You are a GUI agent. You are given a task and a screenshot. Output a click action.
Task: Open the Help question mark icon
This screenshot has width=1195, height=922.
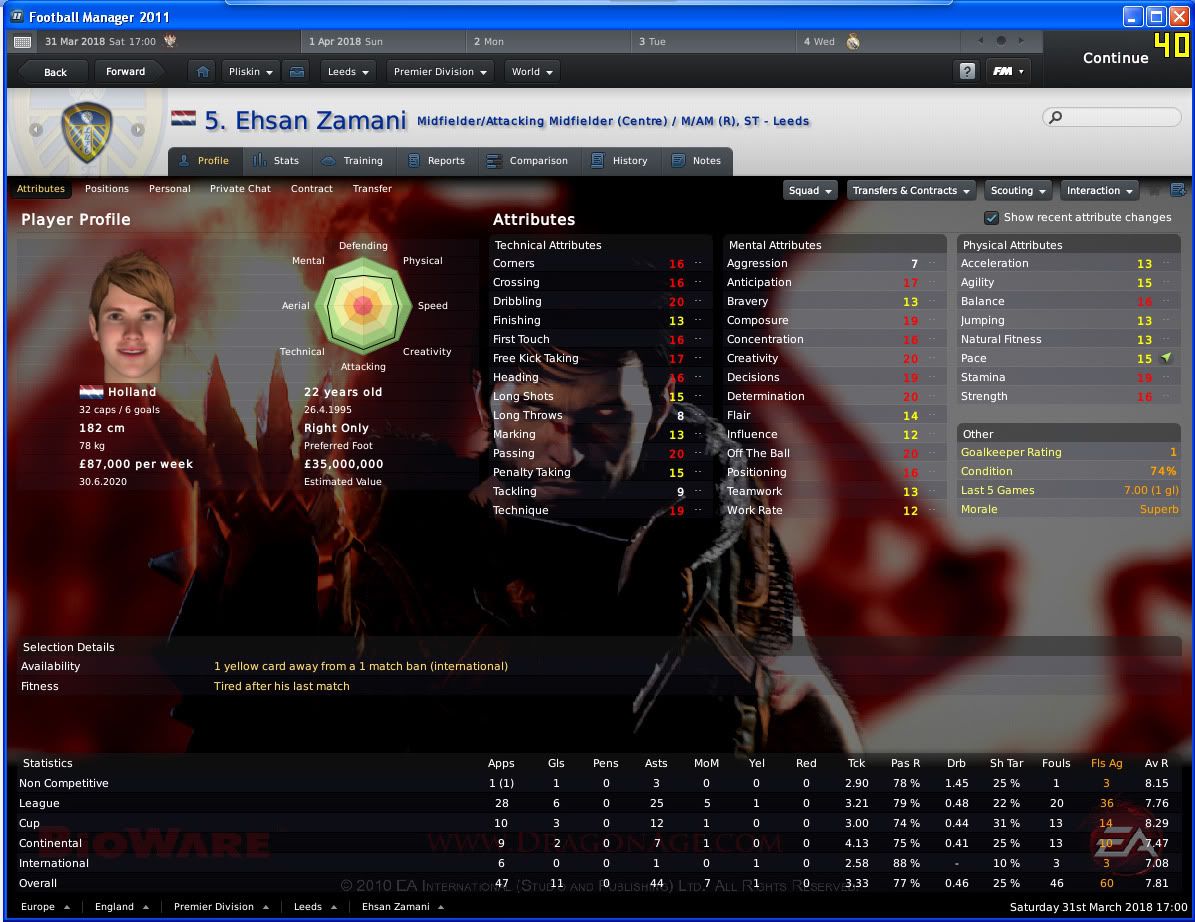pos(967,72)
